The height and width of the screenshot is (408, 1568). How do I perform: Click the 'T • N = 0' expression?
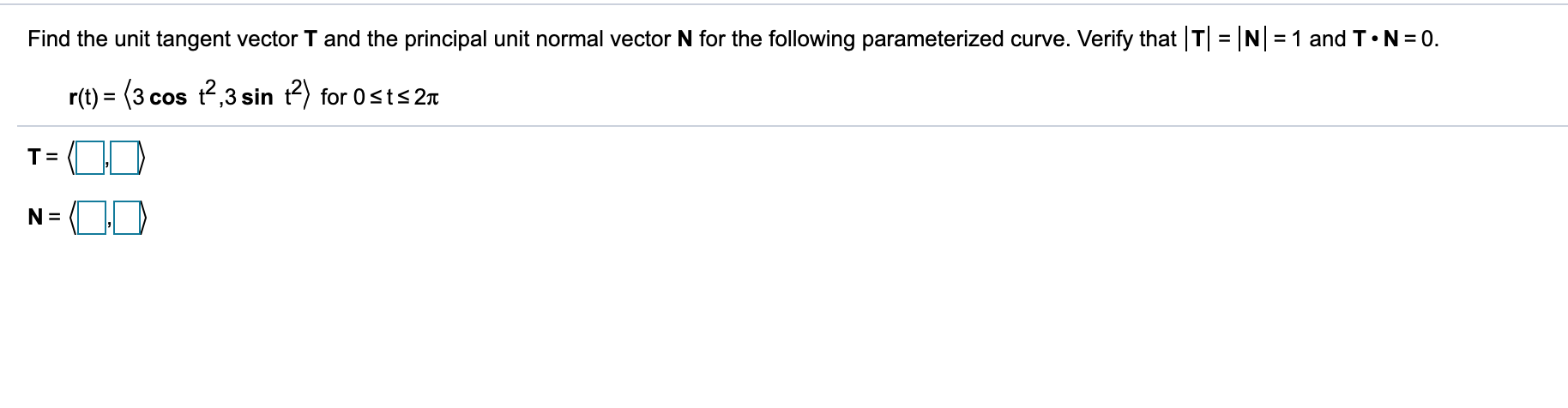pos(1391,39)
